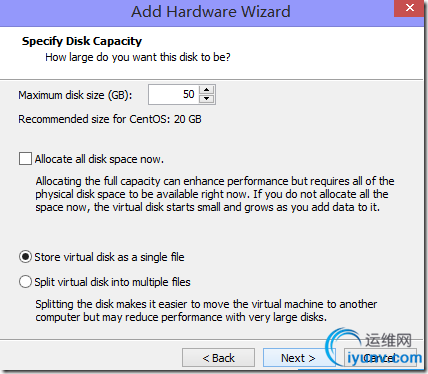The width and height of the screenshot is (428, 374).
Task: Go to the previous step with Back
Action: pos(218,358)
